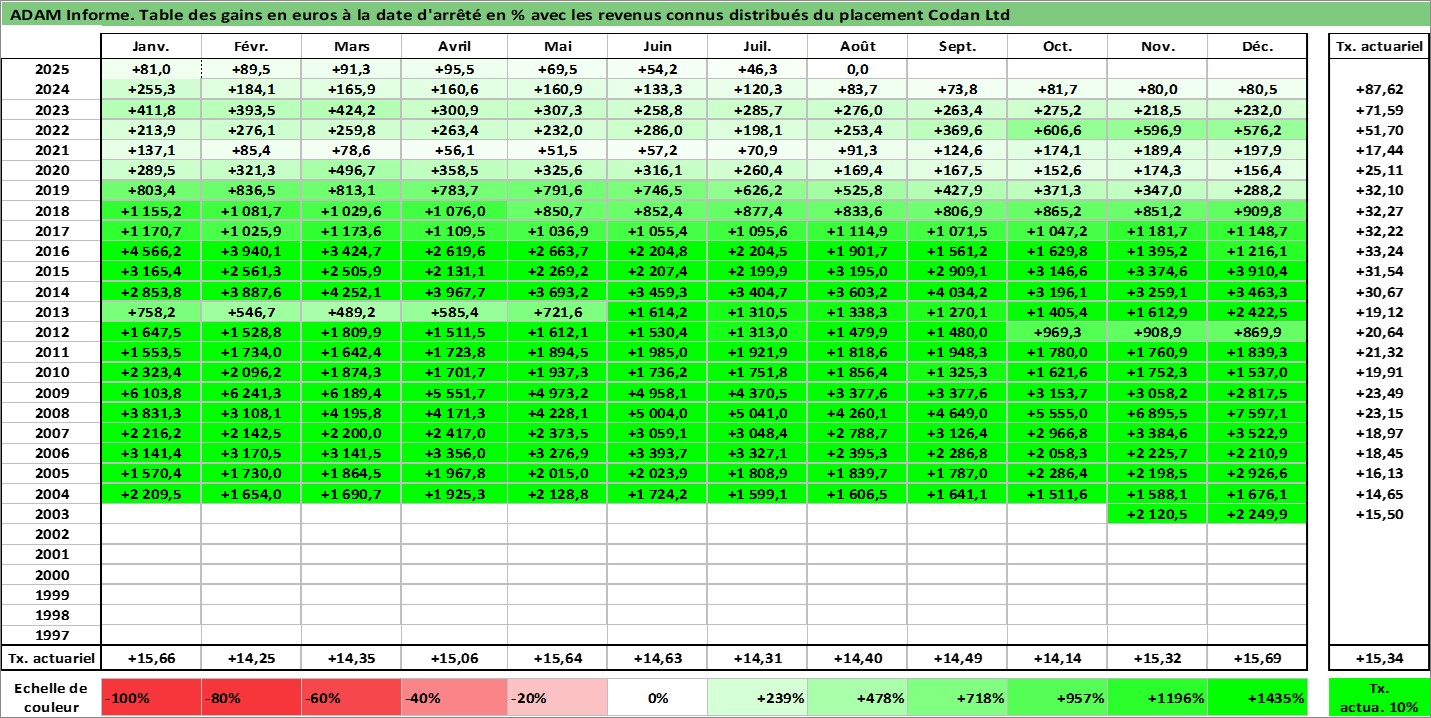The image size is (1431, 718).
Task: Click the +496,7 cell in Mars 2020
Action: tap(351, 171)
